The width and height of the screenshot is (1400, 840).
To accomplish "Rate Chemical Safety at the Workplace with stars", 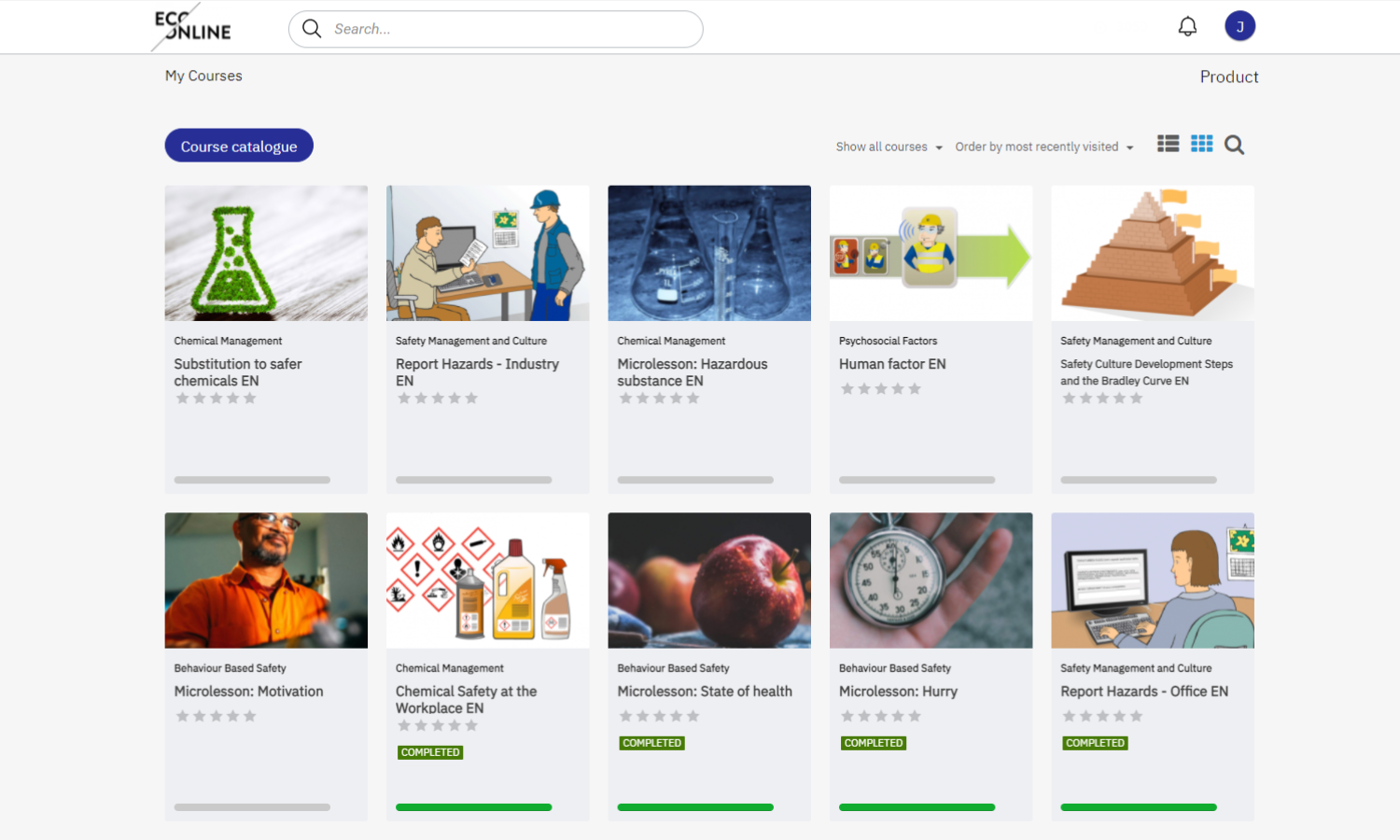I will [438, 726].
